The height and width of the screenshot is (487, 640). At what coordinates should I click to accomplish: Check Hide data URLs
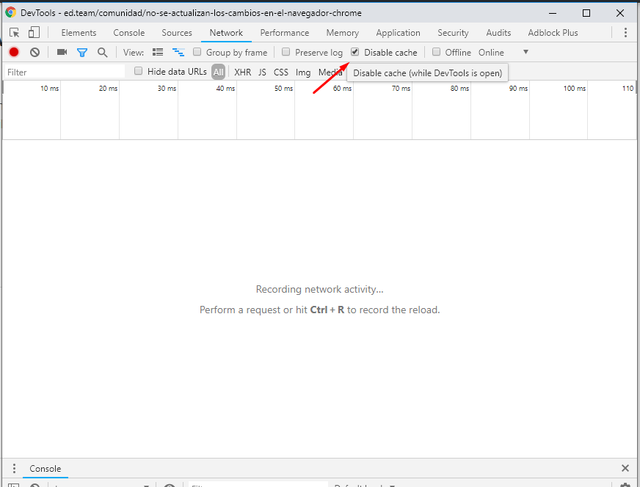click(x=138, y=71)
